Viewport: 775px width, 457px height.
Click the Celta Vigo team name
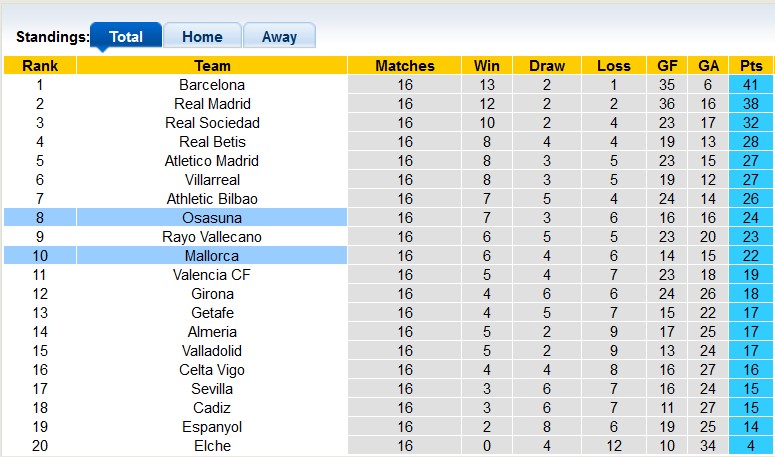[x=212, y=370]
